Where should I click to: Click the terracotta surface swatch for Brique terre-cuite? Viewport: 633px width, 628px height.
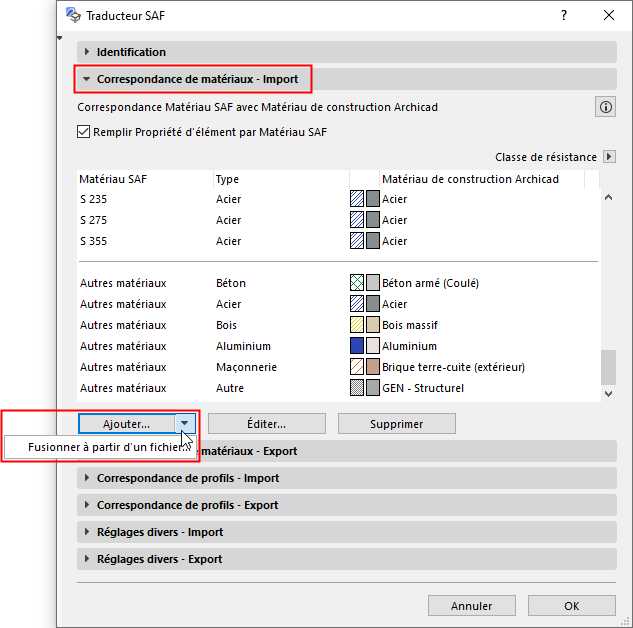[x=373, y=367]
